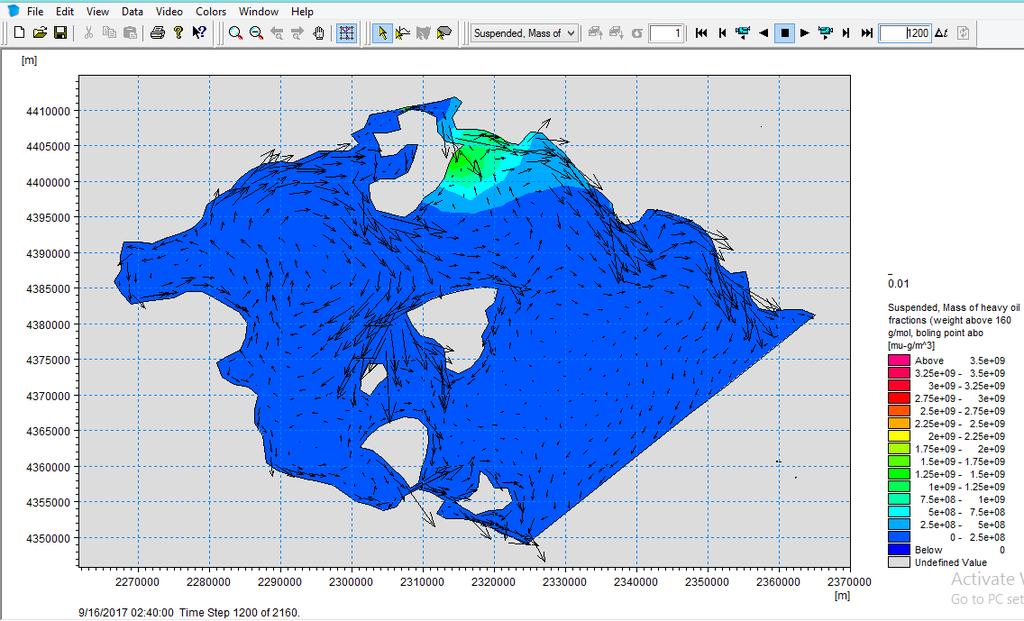The image size is (1024, 621).
Task: Click the legend title 'Suspended, Mass of heavy oil'
Action: coord(953,308)
